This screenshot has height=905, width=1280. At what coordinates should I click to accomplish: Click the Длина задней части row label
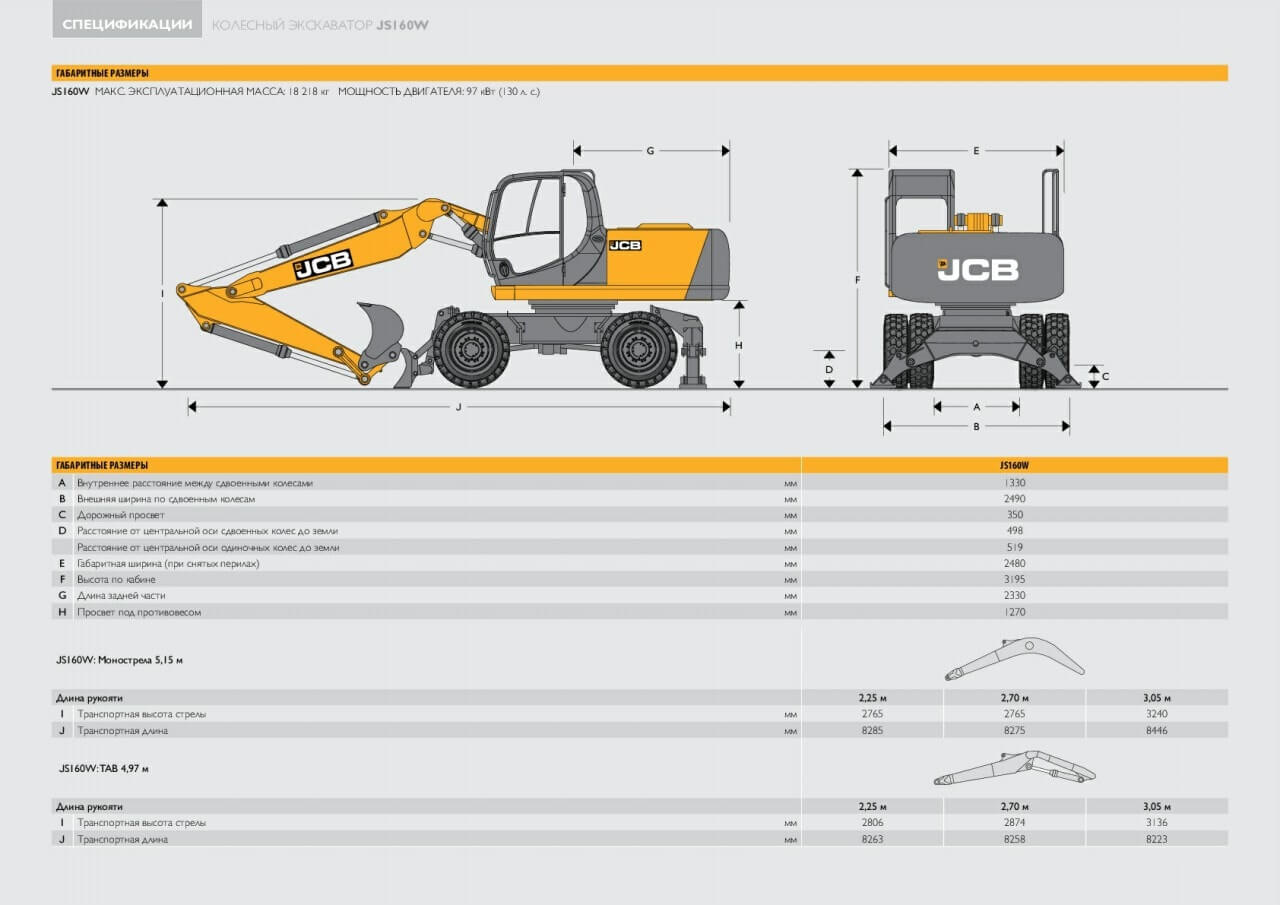(121, 596)
